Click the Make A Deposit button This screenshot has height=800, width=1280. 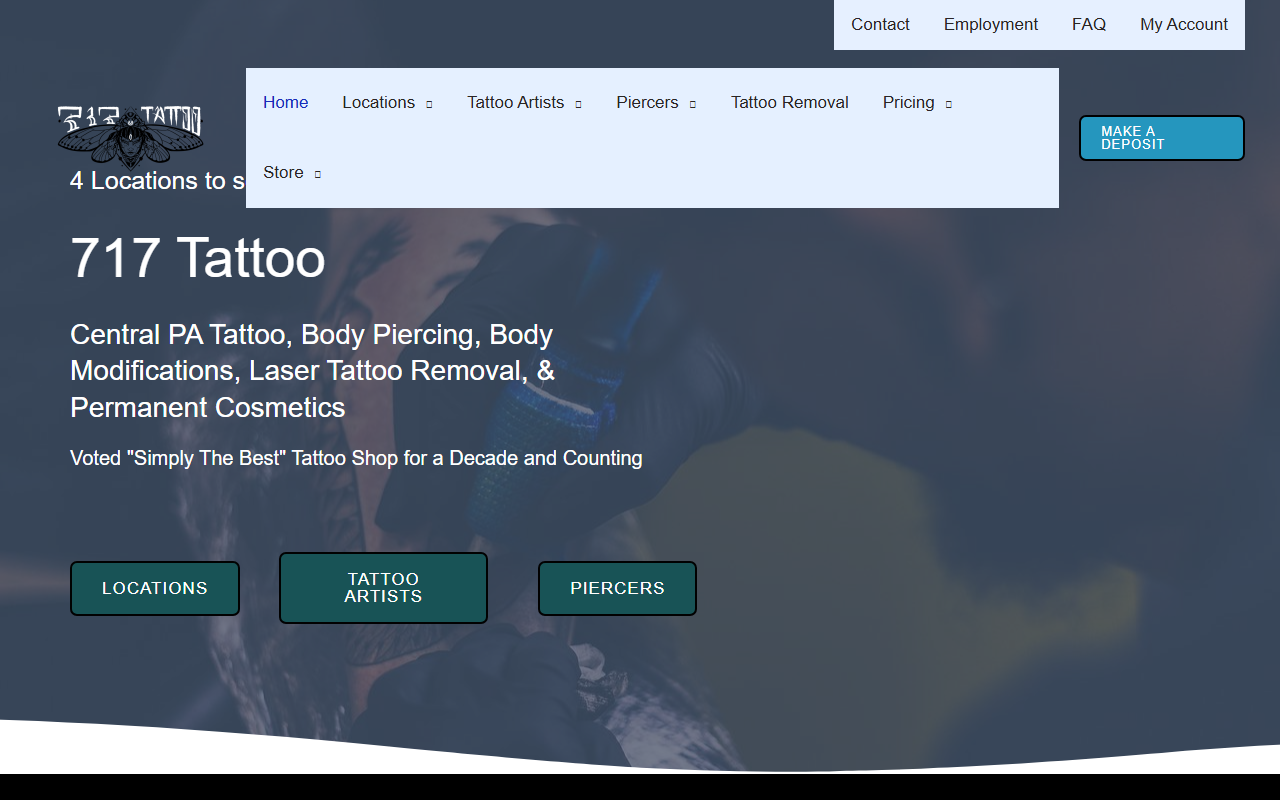click(1162, 138)
